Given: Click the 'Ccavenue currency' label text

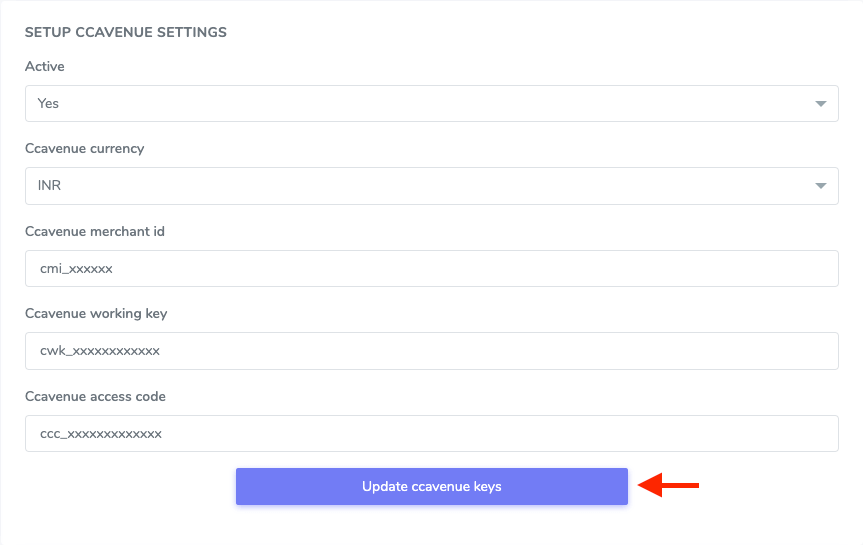Looking at the screenshot, I should click(84, 149).
